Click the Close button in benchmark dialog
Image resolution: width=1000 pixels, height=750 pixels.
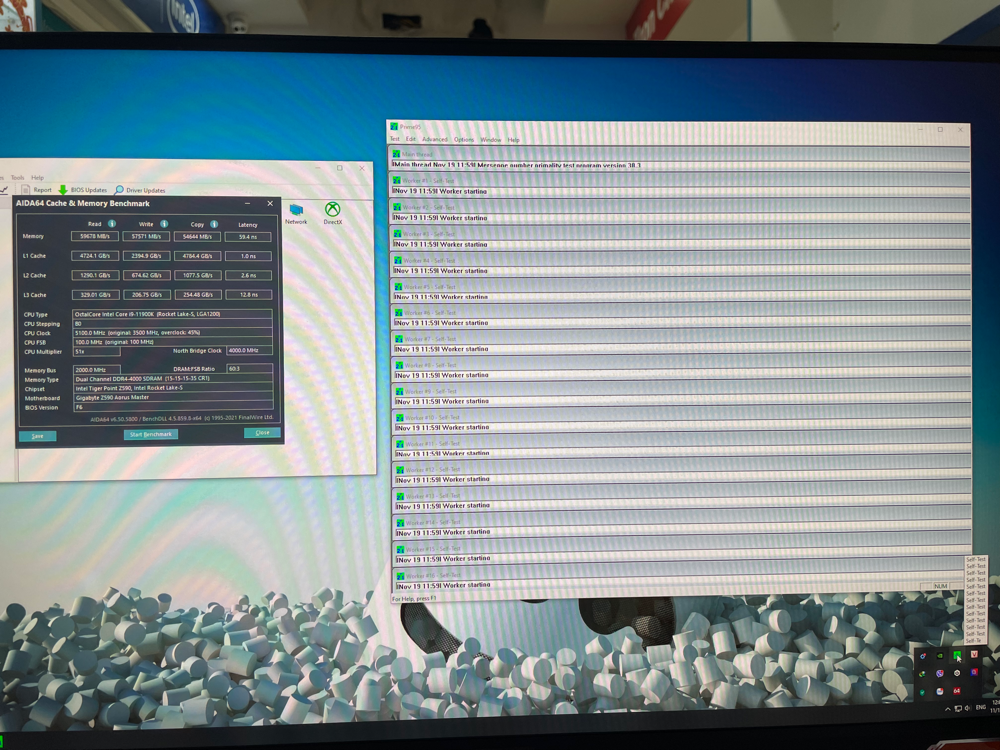(x=262, y=432)
